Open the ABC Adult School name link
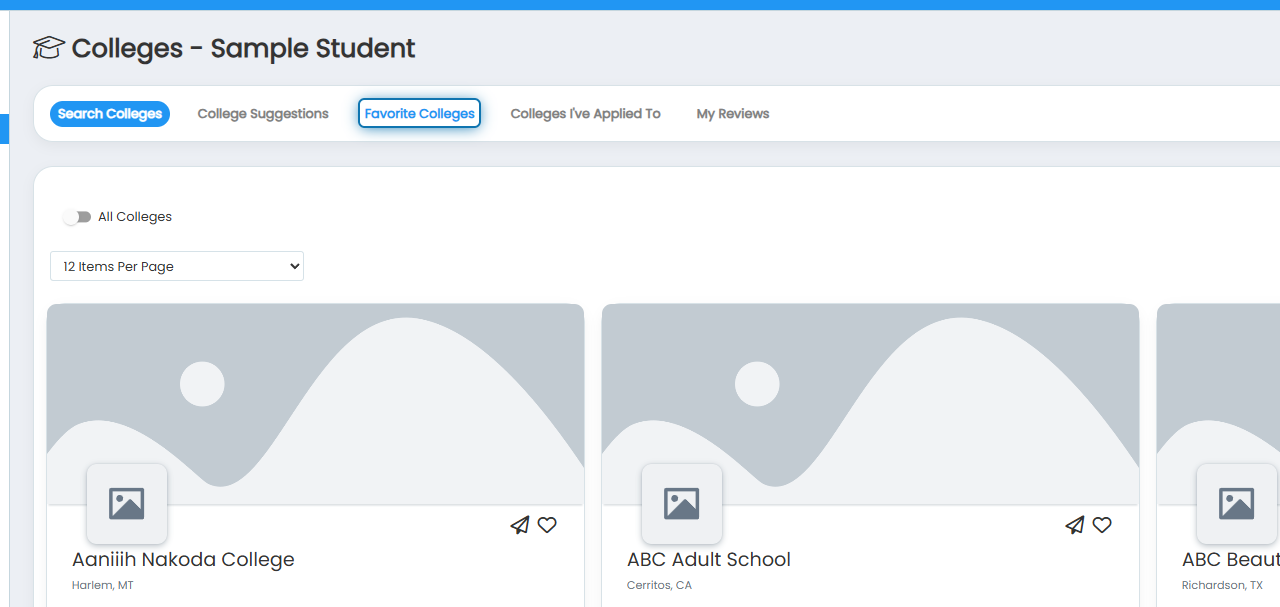Image resolution: width=1280 pixels, height=607 pixels. [709, 559]
